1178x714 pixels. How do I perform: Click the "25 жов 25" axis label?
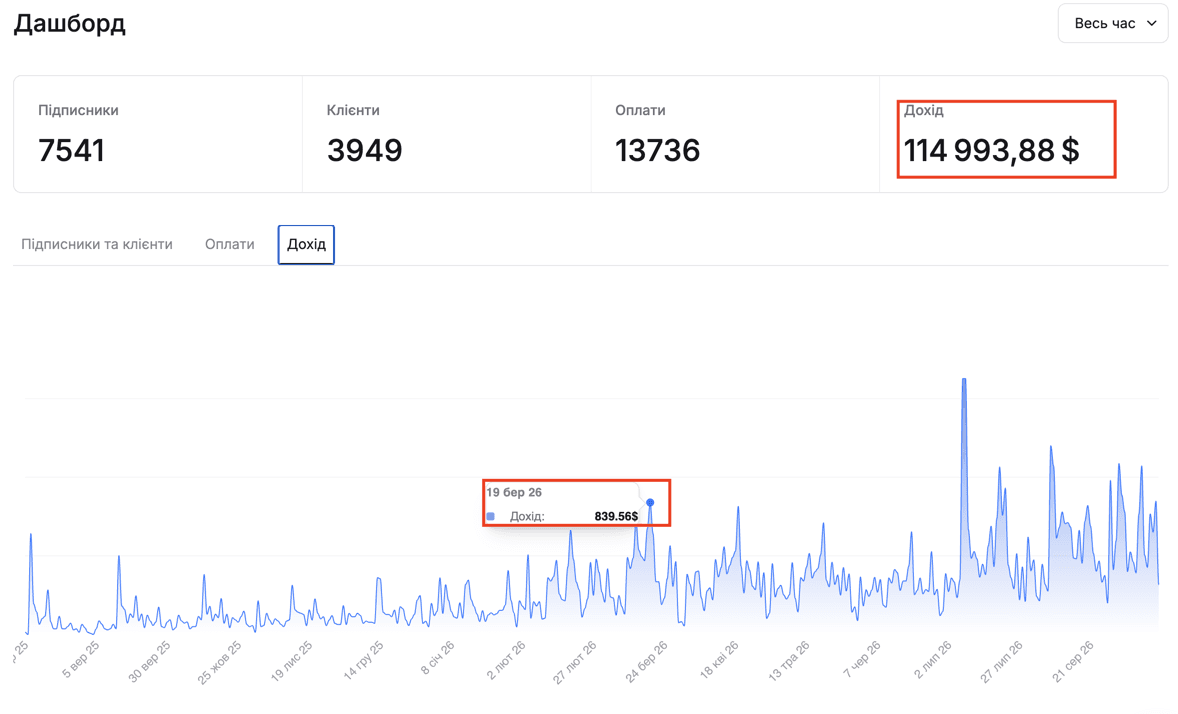[219, 662]
